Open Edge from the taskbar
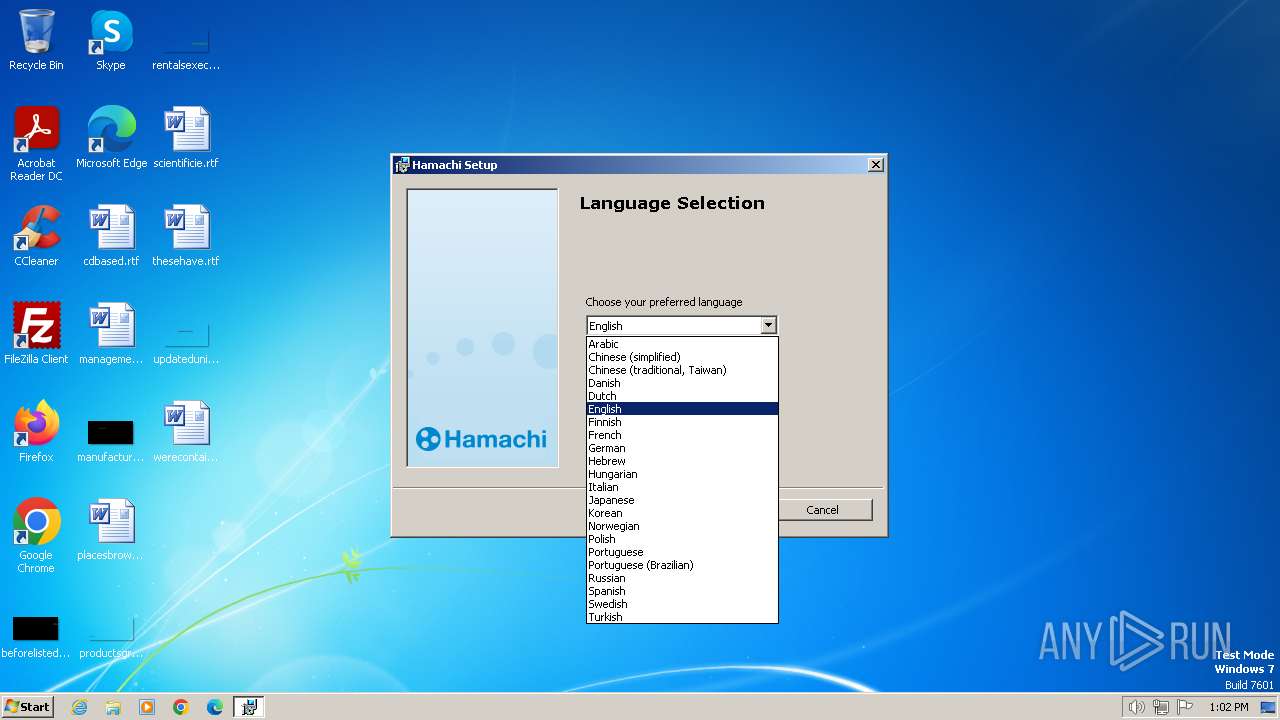Screen dimensions: 1280x720 [215, 707]
